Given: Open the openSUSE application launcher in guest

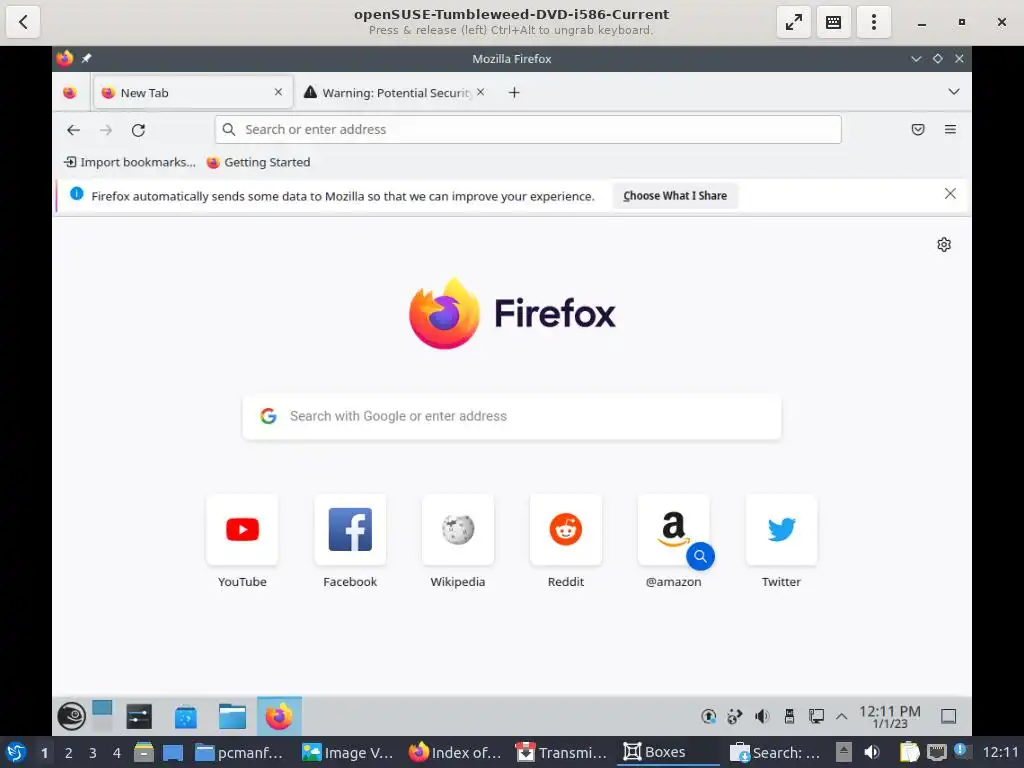Looking at the screenshot, I should 71,716.
